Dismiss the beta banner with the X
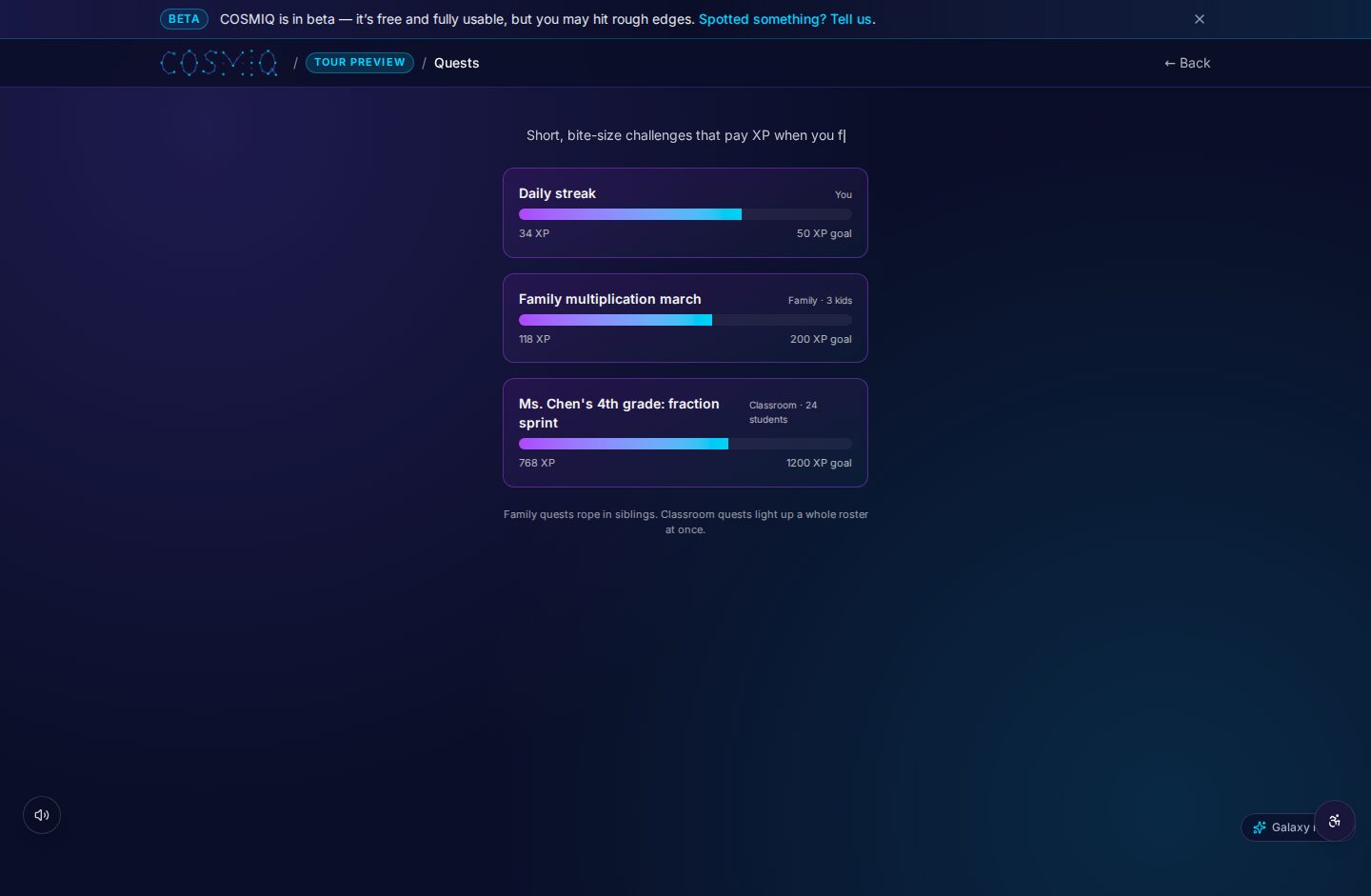 (x=1200, y=19)
